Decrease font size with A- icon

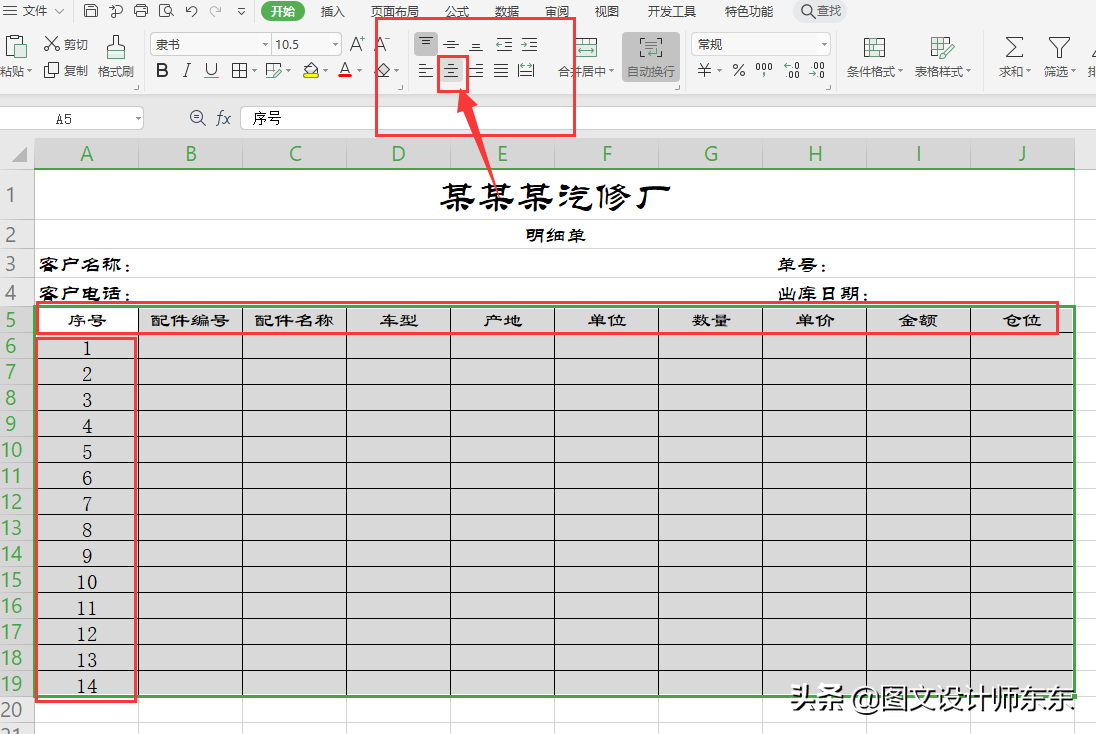pos(382,44)
